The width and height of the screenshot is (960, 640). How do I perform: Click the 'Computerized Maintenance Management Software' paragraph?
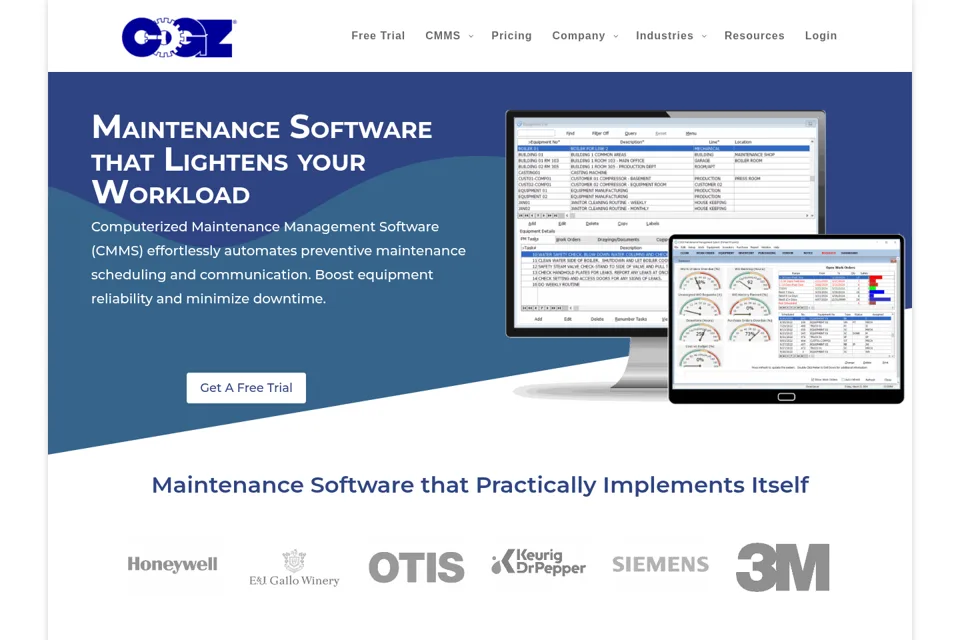click(x=279, y=263)
